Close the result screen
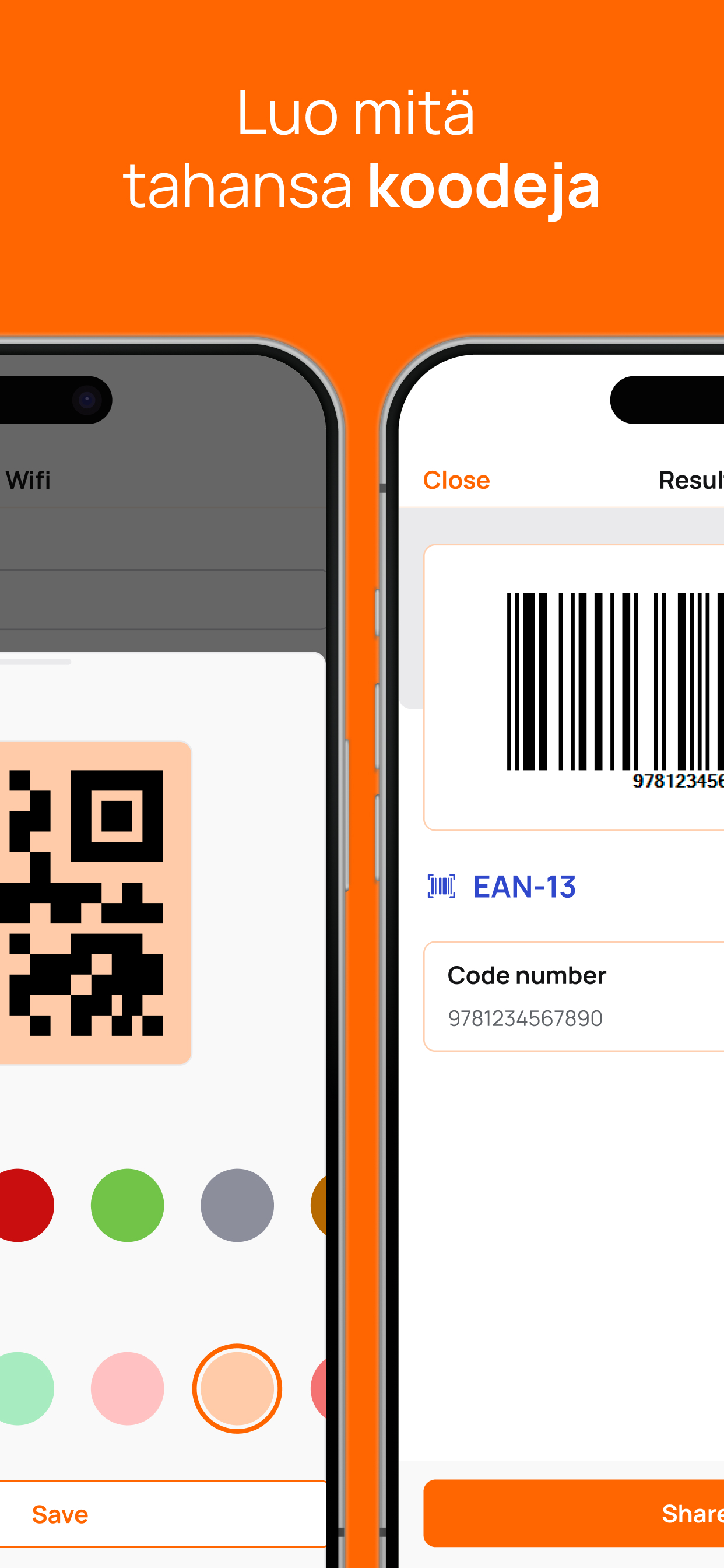The height and width of the screenshot is (1568, 724). [x=456, y=480]
